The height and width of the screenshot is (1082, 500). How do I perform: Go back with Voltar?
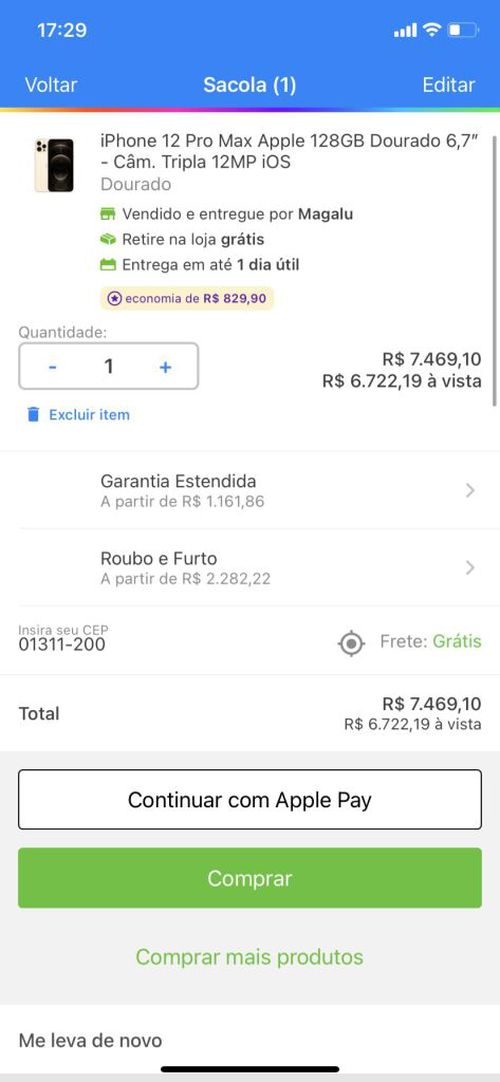pos(51,85)
